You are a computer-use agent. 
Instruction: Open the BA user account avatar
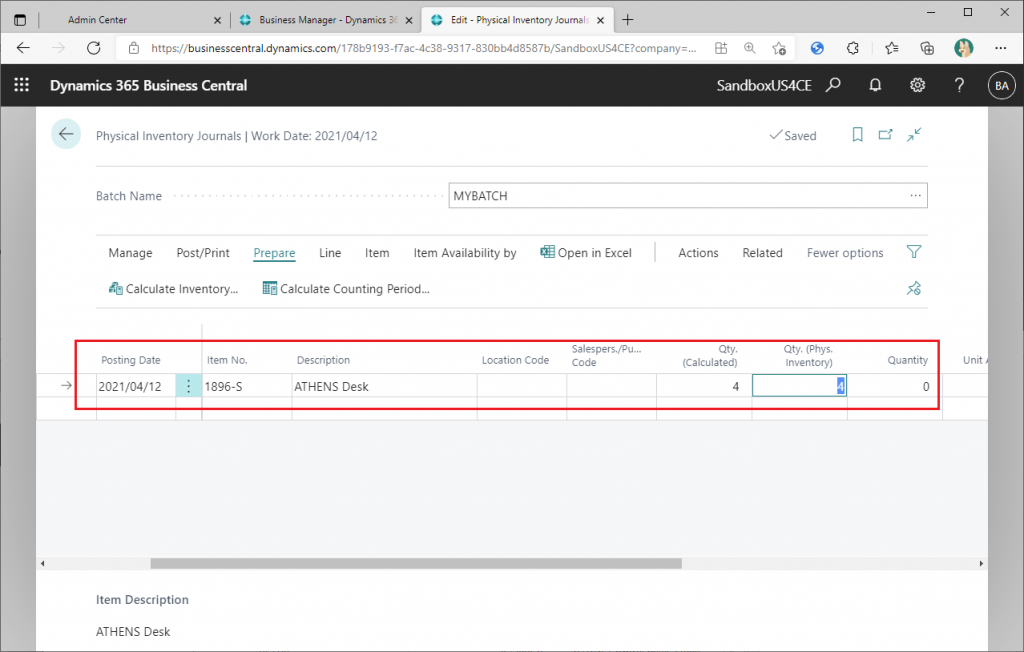click(x=1002, y=86)
